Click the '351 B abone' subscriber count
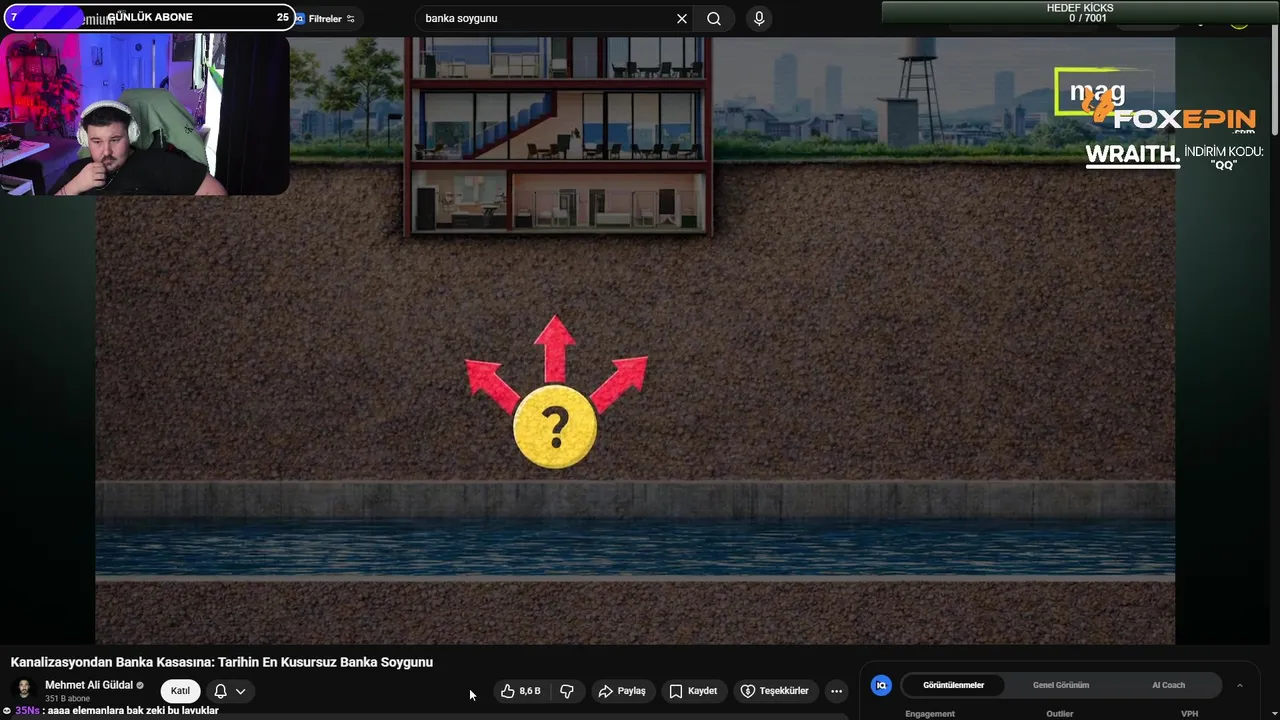The height and width of the screenshot is (720, 1280). point(67,699)
